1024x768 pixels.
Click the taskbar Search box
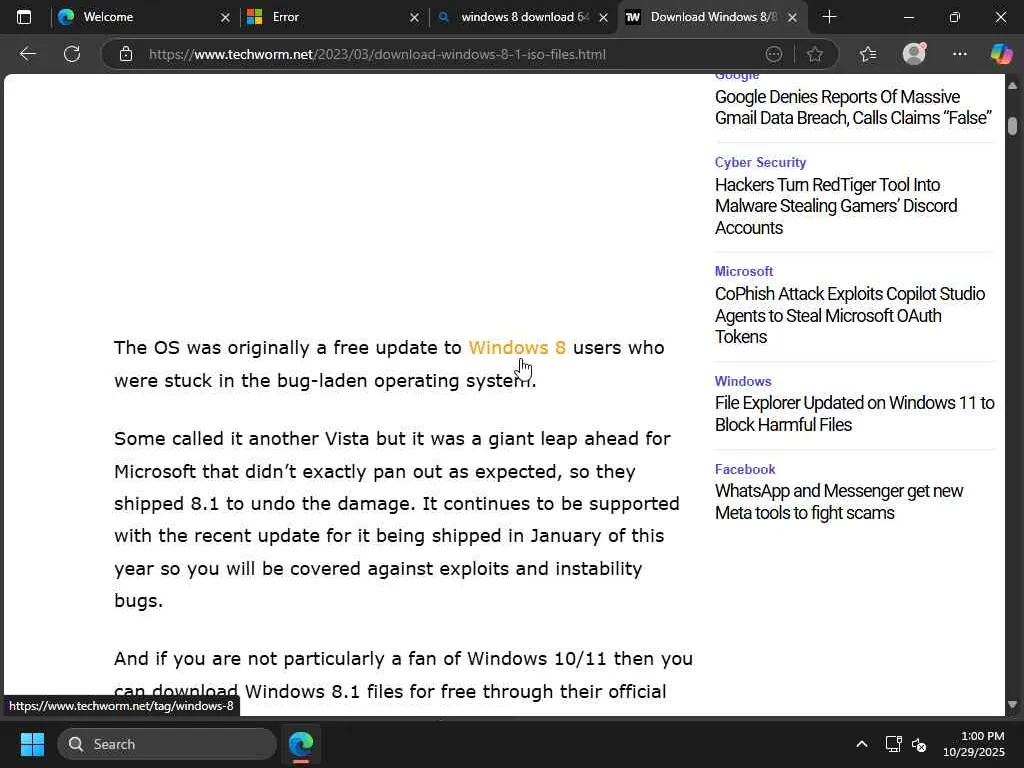click(x=167, y=744)
